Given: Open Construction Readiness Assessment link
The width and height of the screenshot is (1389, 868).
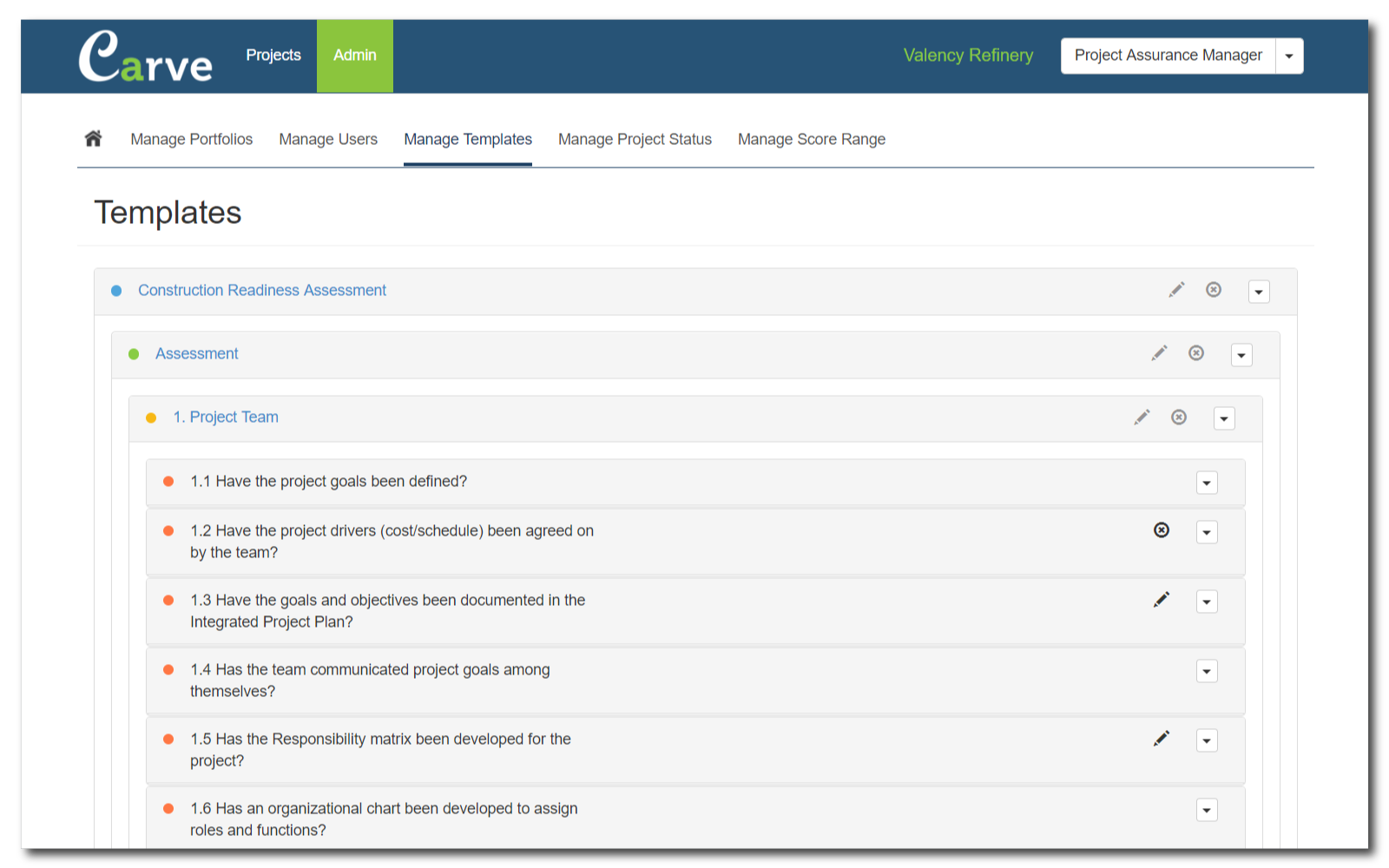Looking at the screenshot, I should tap(262, 290).
